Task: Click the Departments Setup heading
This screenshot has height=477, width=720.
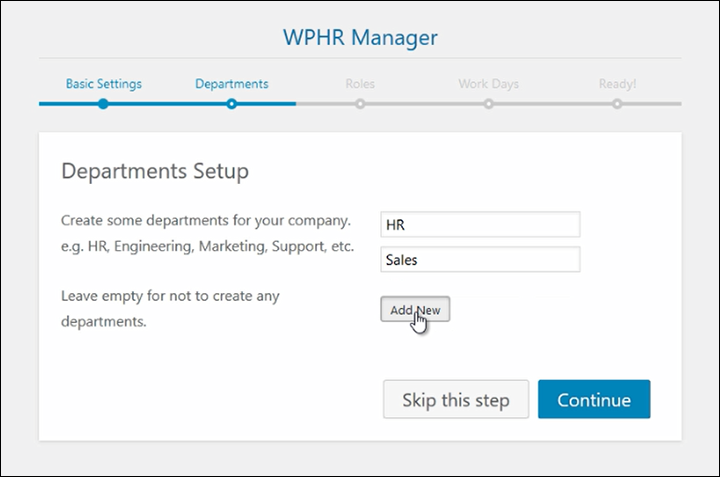Action: pyautogui.click(x=155, y=171)
